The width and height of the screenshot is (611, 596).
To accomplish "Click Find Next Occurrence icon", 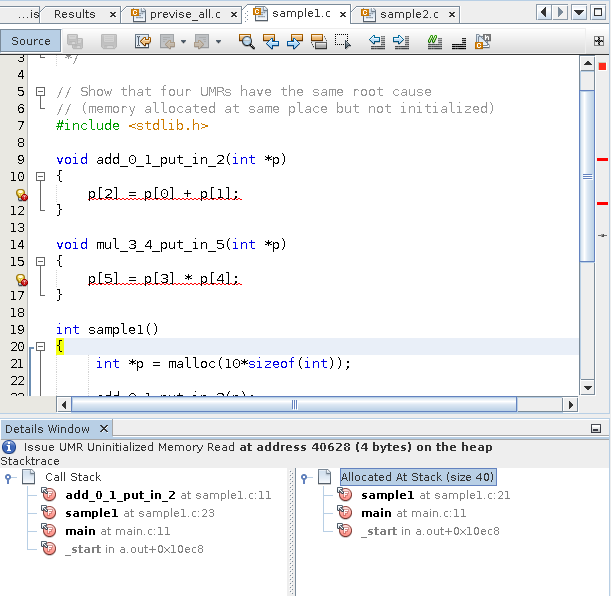I will pos(295,41).
